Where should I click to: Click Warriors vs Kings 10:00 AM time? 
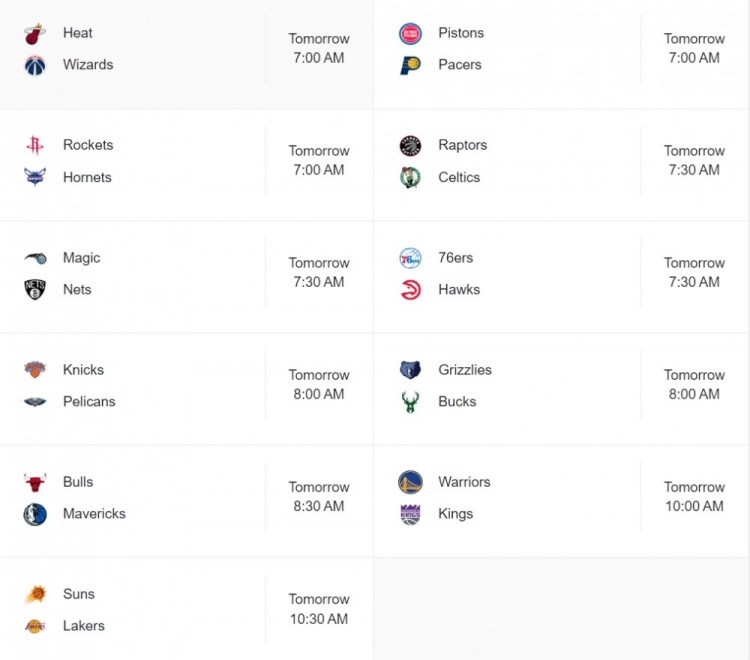pos(694,496)
